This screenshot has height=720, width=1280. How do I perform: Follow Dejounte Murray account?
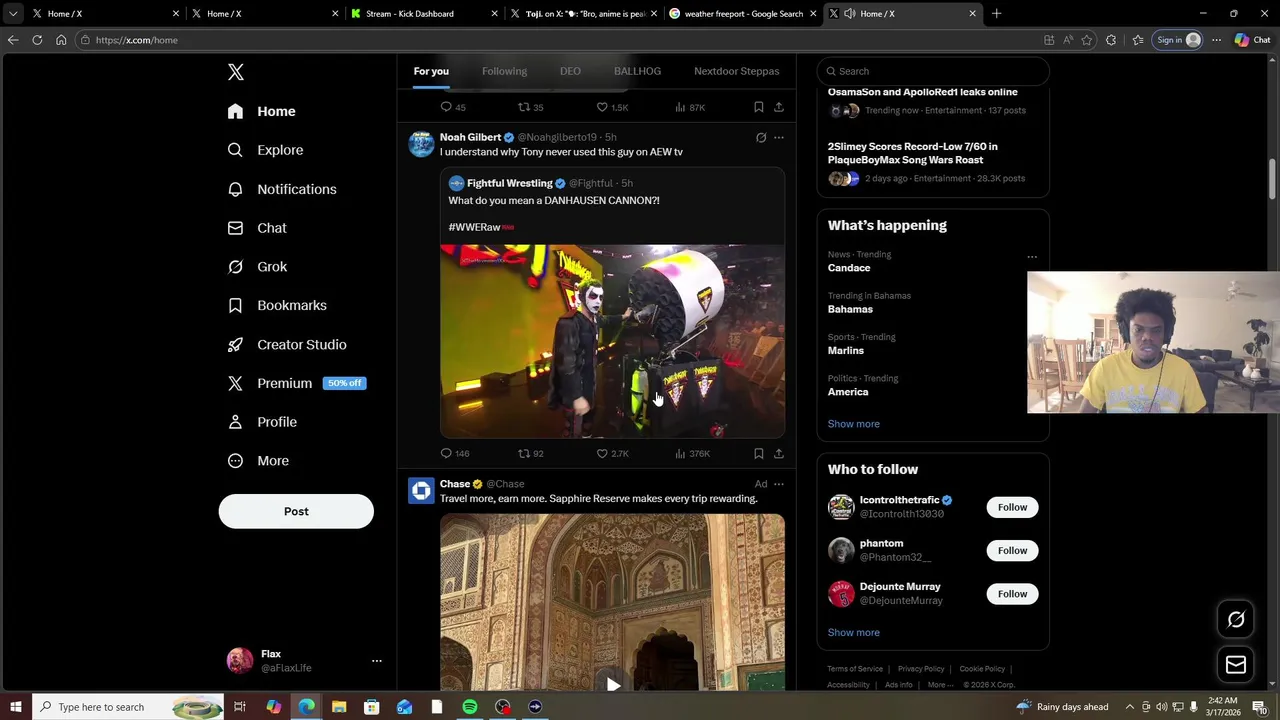[1012, 594]
